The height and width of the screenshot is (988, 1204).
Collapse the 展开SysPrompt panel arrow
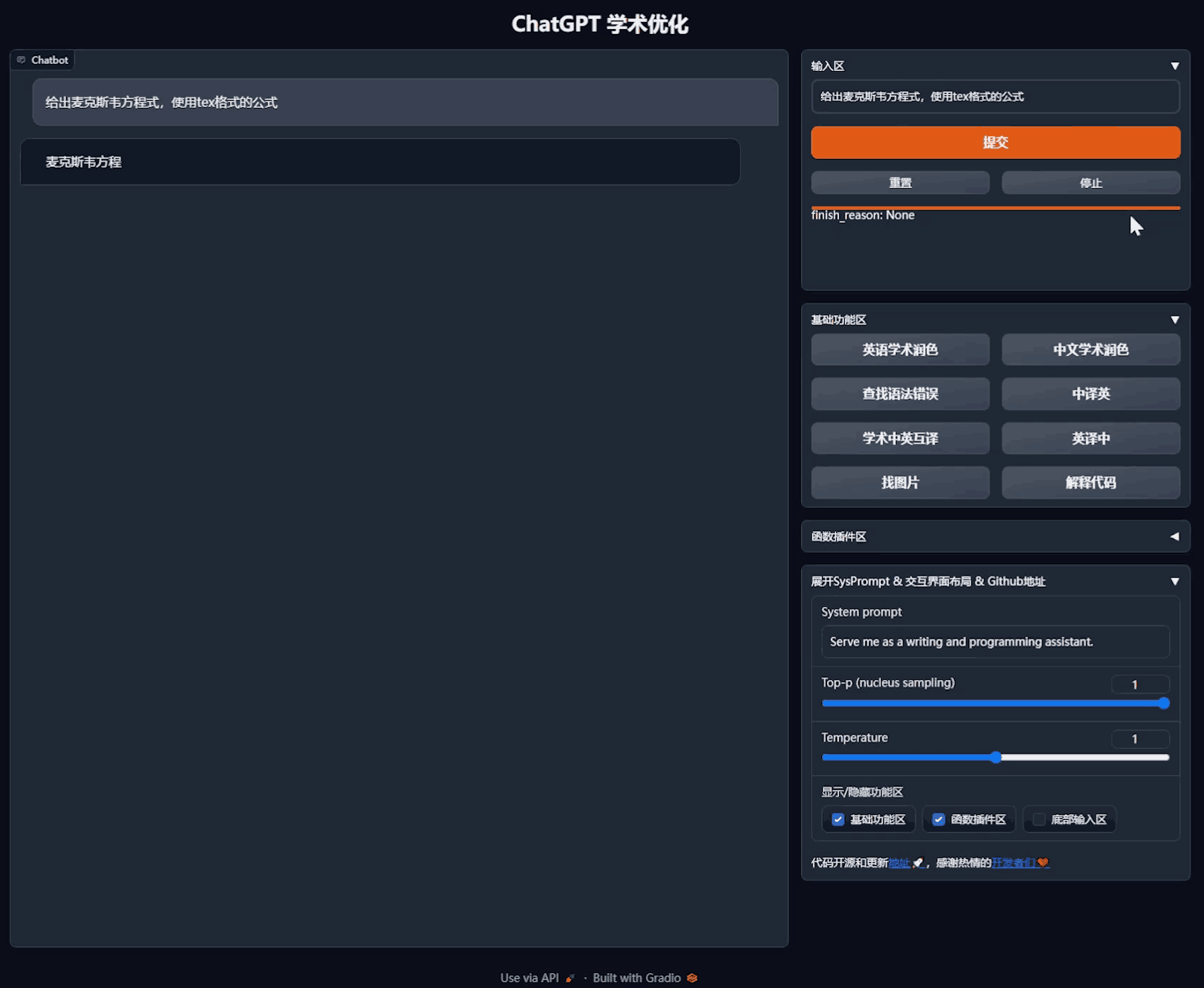pyautogui.click(x=1175, y=581)
